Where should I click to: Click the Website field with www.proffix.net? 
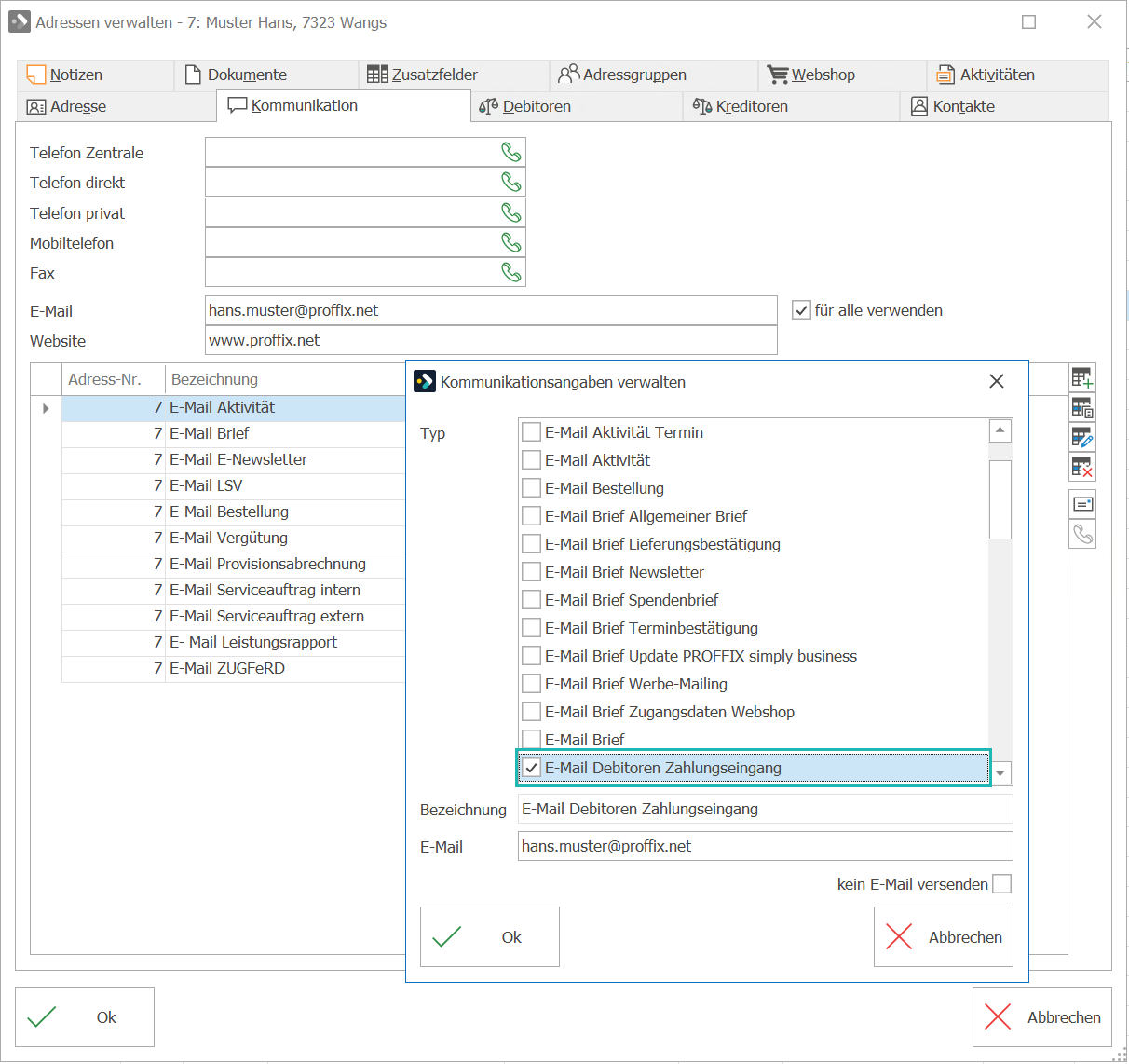click(x=491, y=340)
